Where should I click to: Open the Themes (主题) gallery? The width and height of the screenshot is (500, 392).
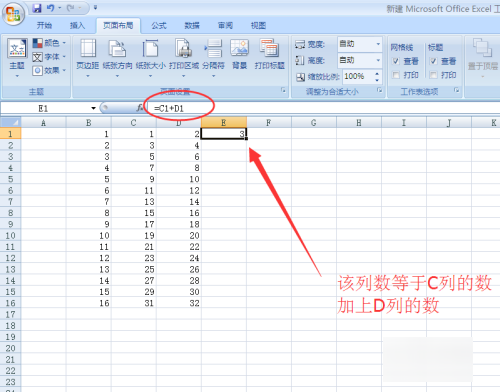(17, 58)
